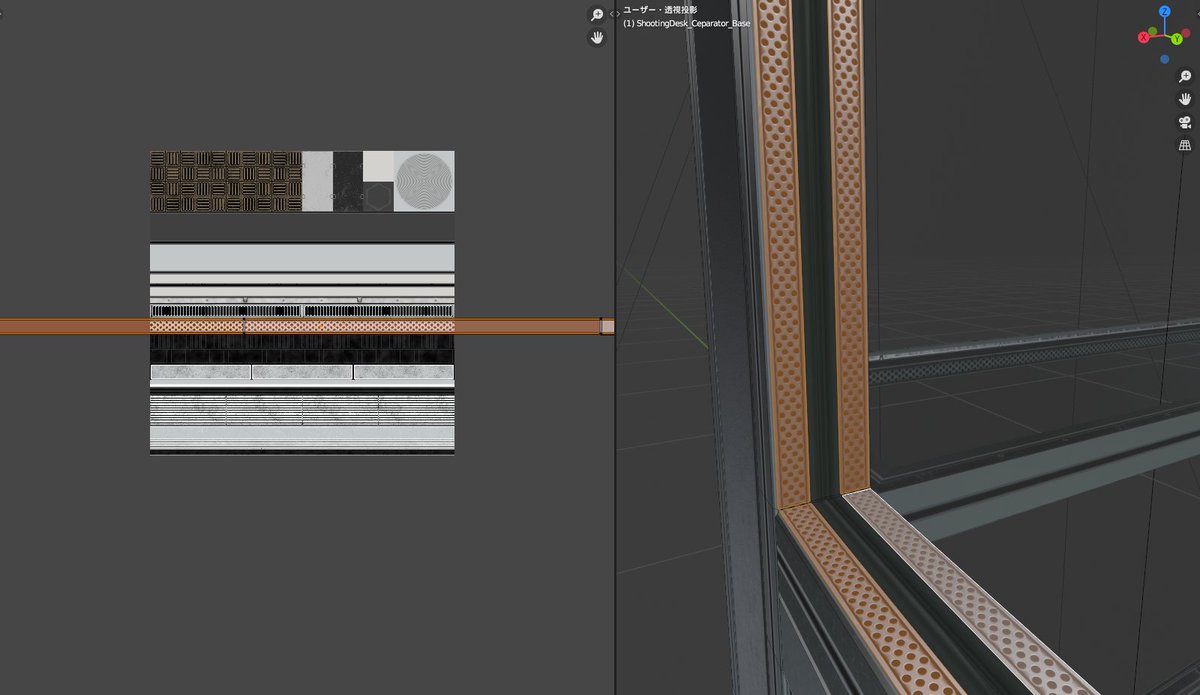Click the hexagon tile in the UV texture
This screenshot has width=1200, height=695.
pos(377,196)
